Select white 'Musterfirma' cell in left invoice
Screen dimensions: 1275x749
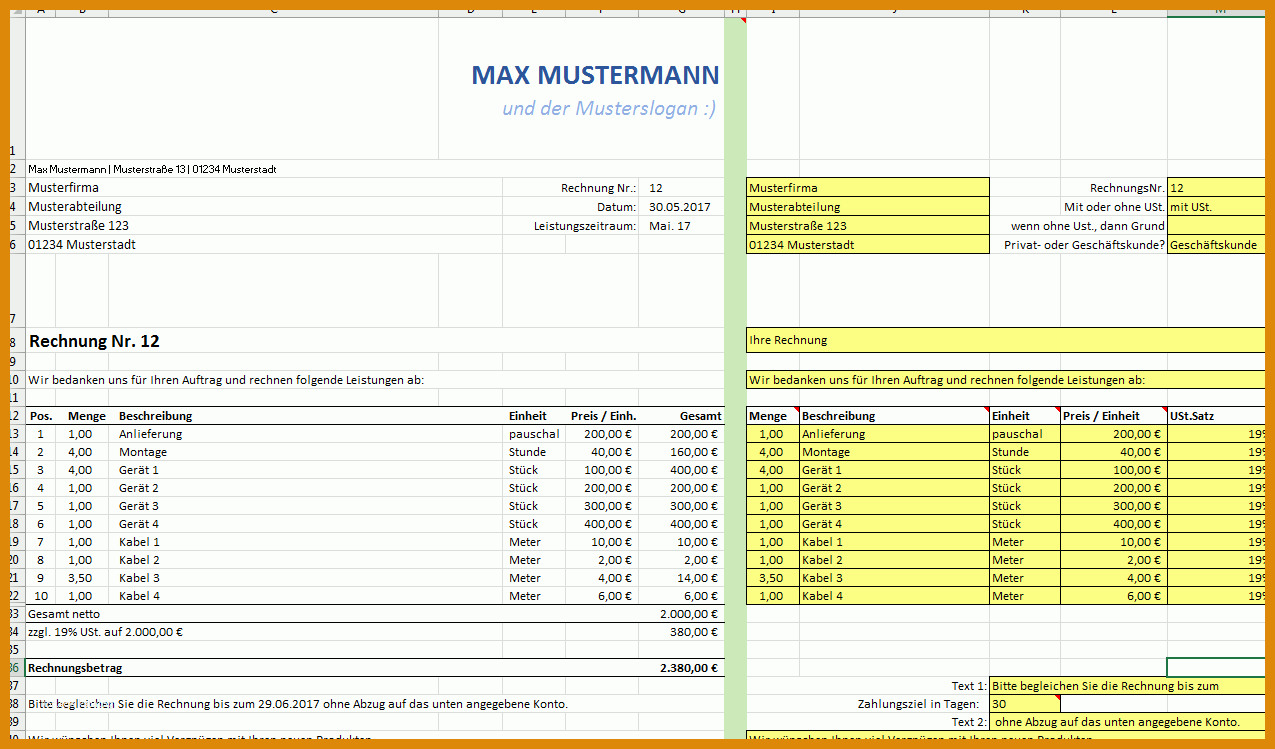[64, 188]
